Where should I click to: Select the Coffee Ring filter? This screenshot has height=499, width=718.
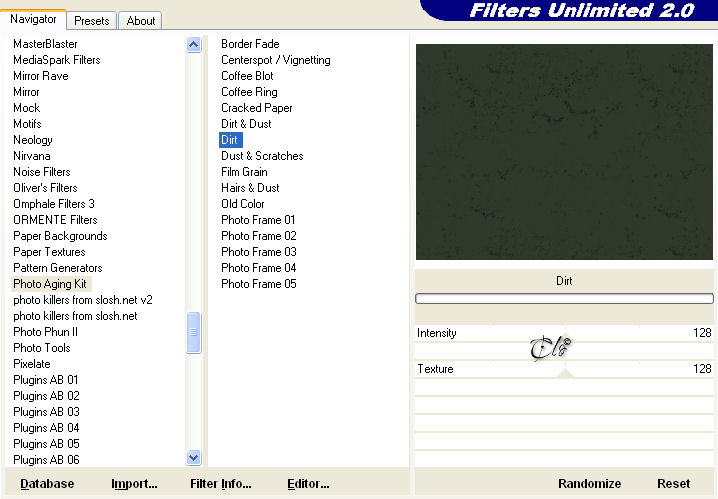[x=249, y=92]
